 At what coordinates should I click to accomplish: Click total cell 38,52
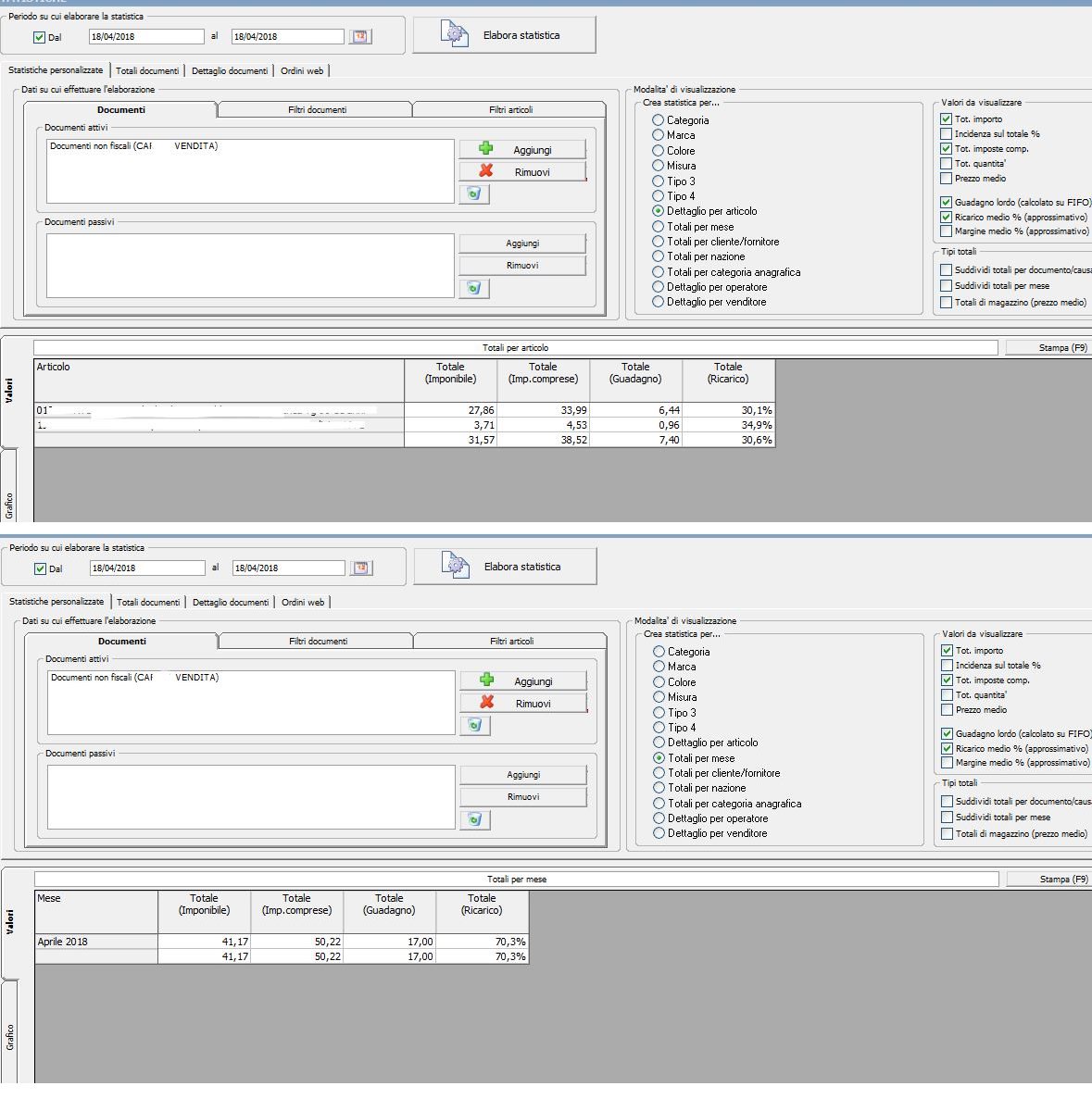coord(543,440)
